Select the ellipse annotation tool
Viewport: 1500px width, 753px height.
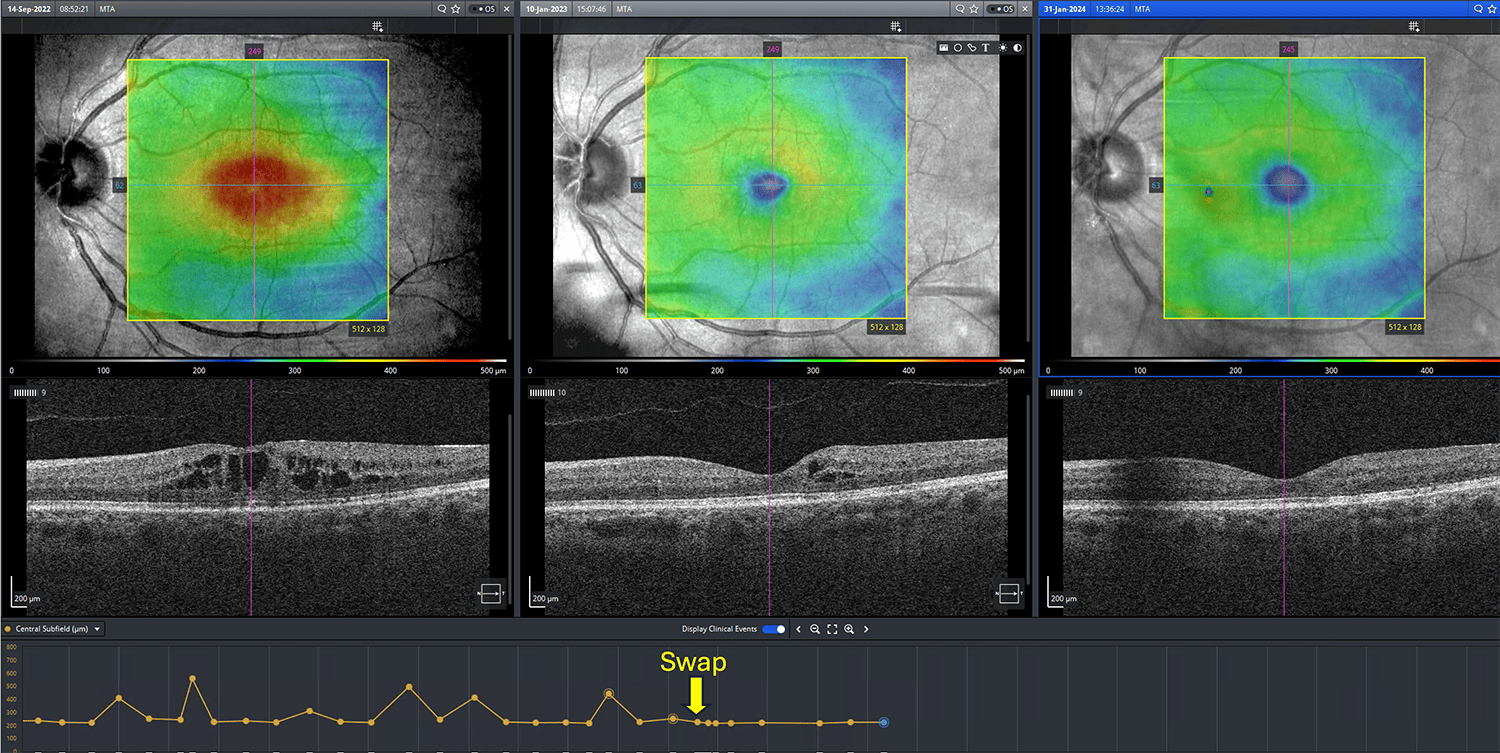click(957, 47)
